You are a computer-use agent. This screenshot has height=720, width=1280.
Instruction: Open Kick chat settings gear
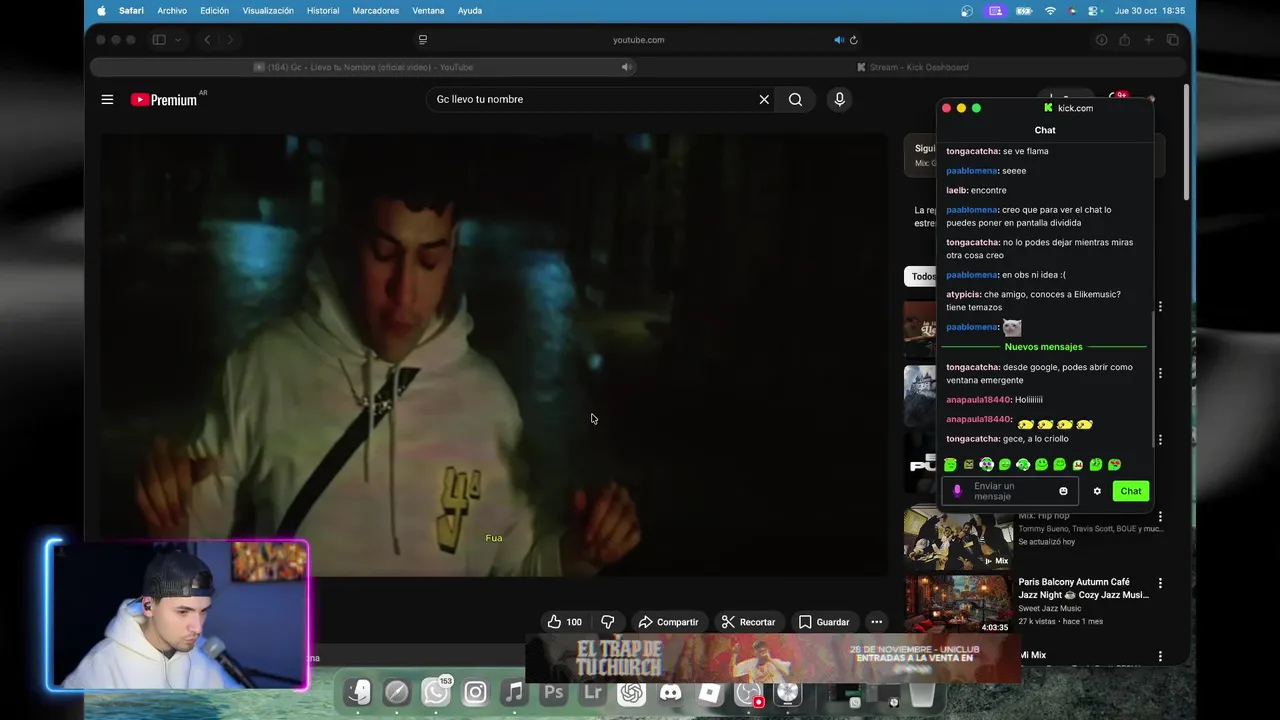point(1097,491)
